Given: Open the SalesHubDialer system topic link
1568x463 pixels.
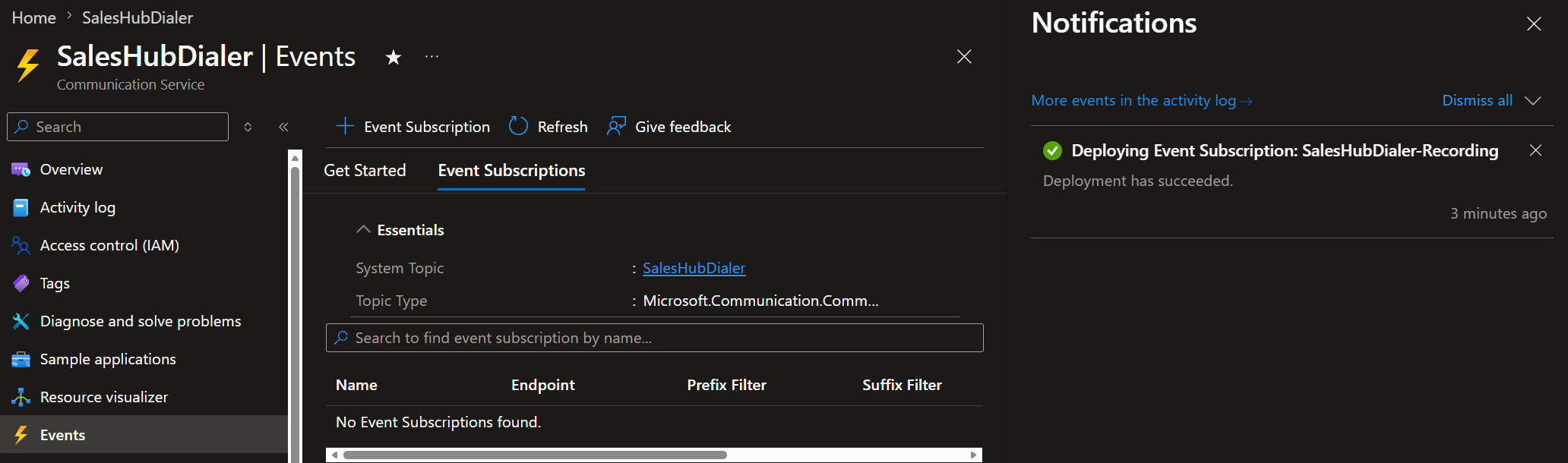Looking at the screenshot, I should coord(694,268).
